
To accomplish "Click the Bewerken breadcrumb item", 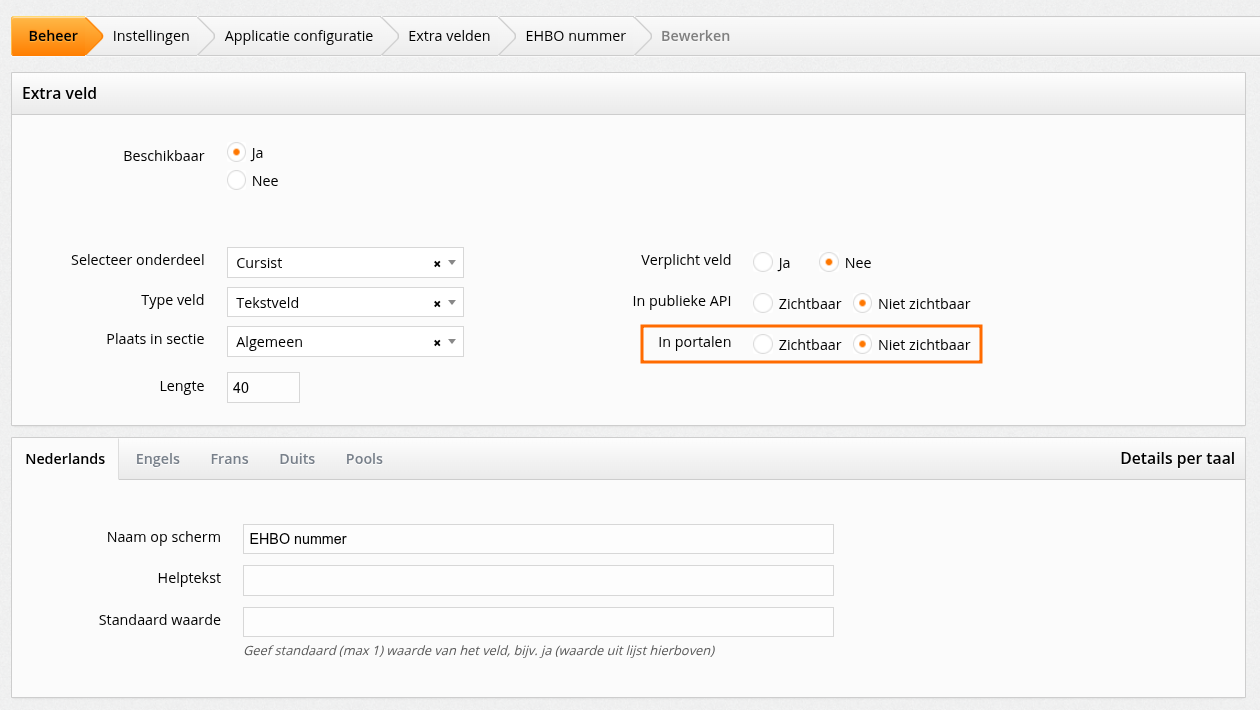I will [696, 36].
